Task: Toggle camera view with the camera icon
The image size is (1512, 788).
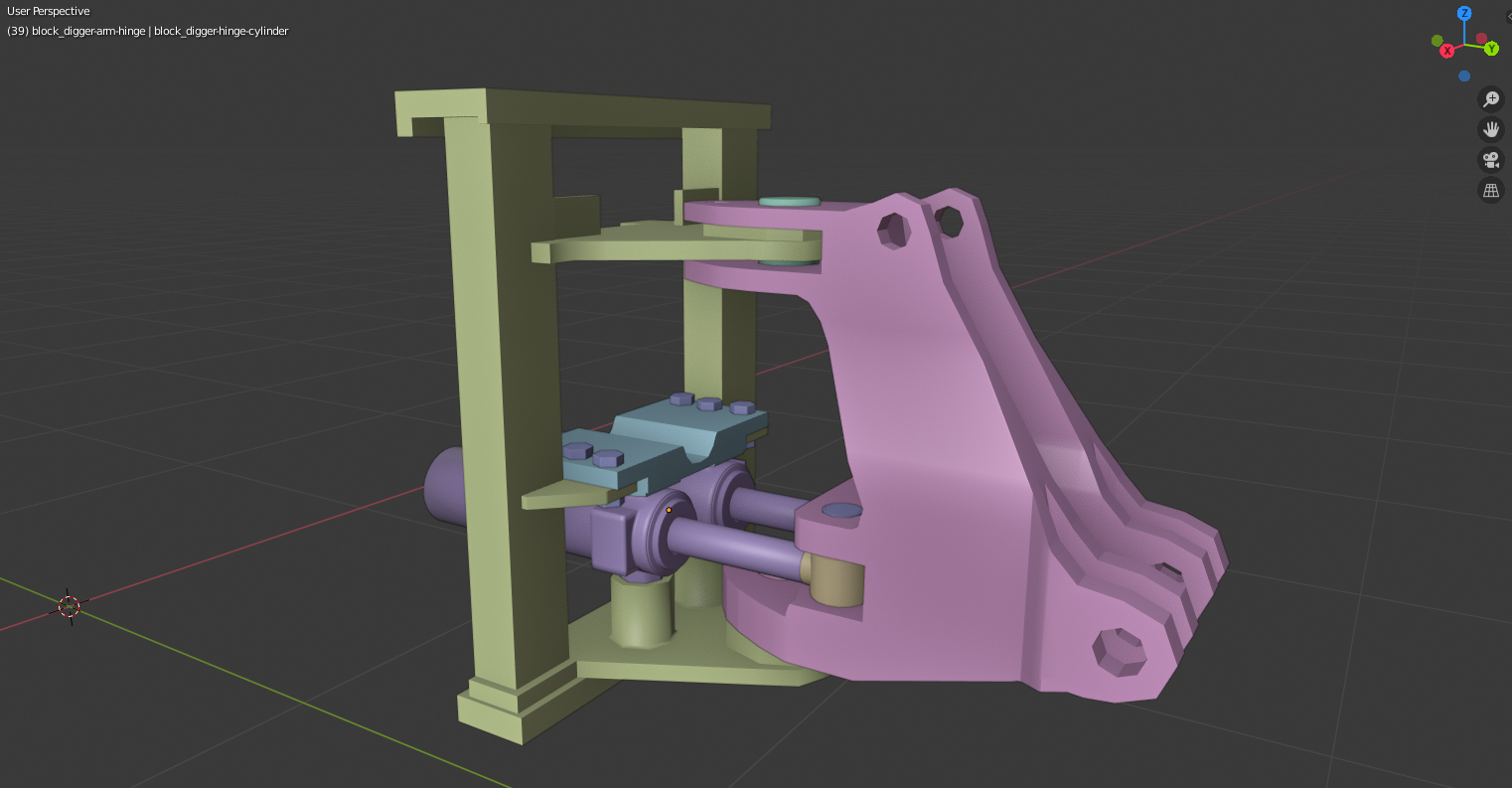Action: (1490, 160)
